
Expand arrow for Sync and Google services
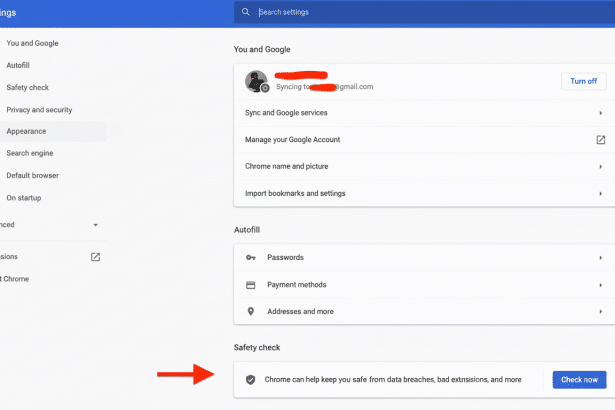coord(600,113)
